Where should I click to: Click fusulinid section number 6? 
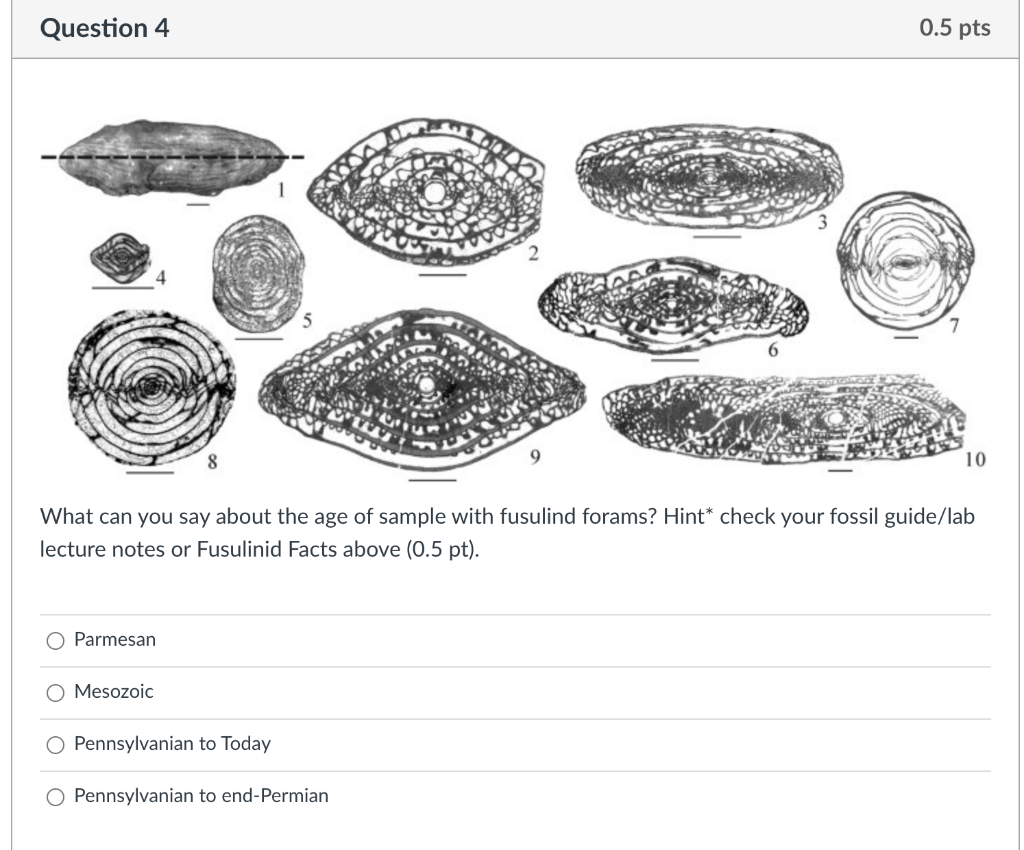point(673,307)
